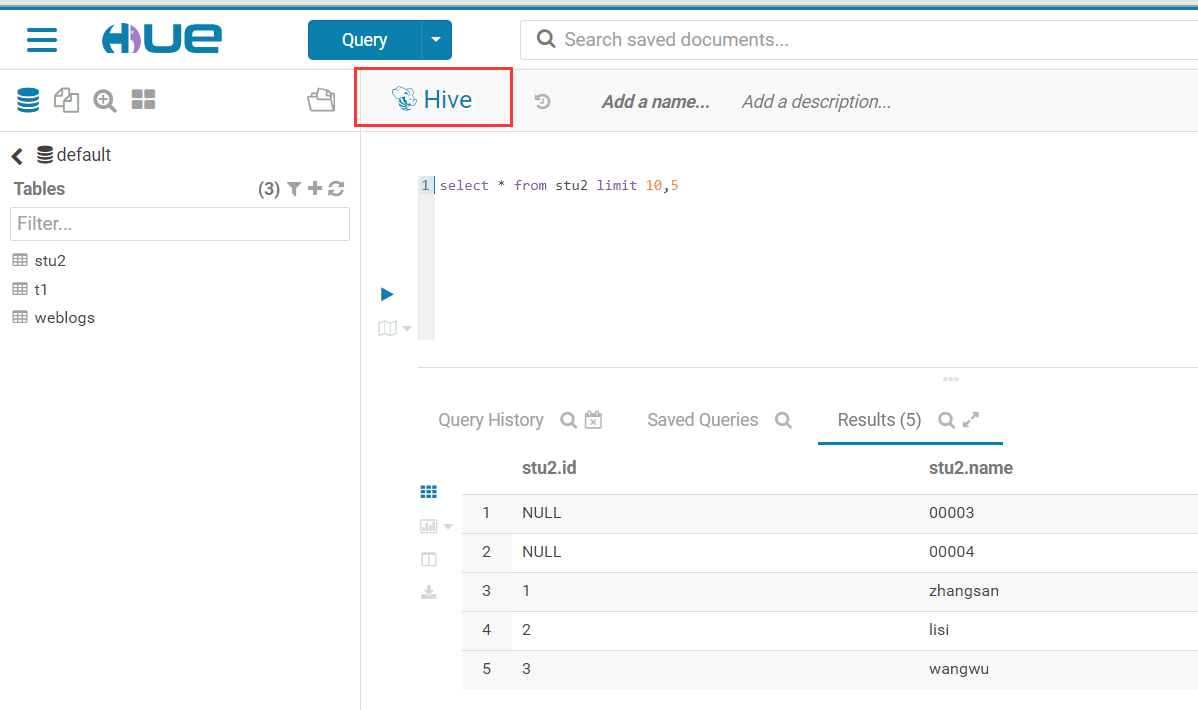Open the documents icon in left panel
Image resolution: width=1198 pixels, height=710 pixels.
(66, 100)
